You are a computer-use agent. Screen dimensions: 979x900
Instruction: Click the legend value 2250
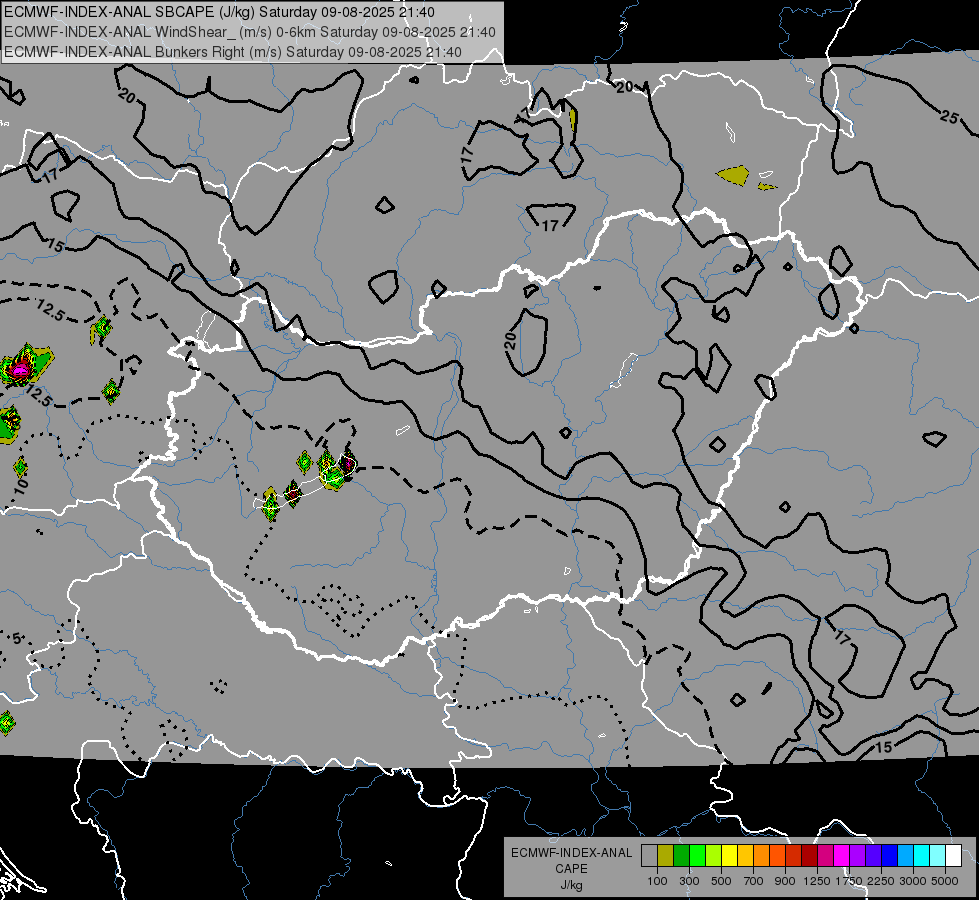tap(881, 881)
